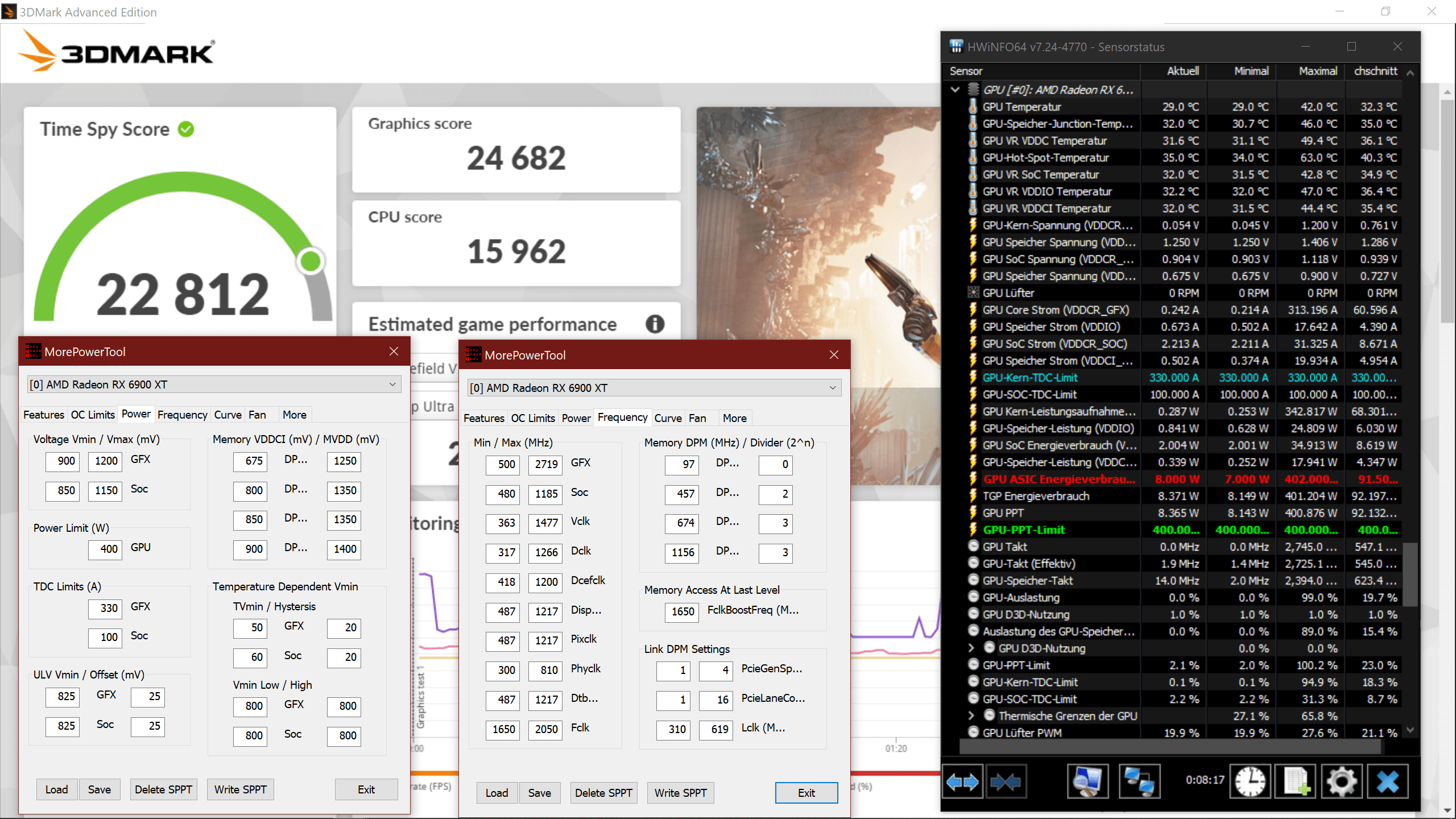Click Fclk max field 2050

(545, 729)
